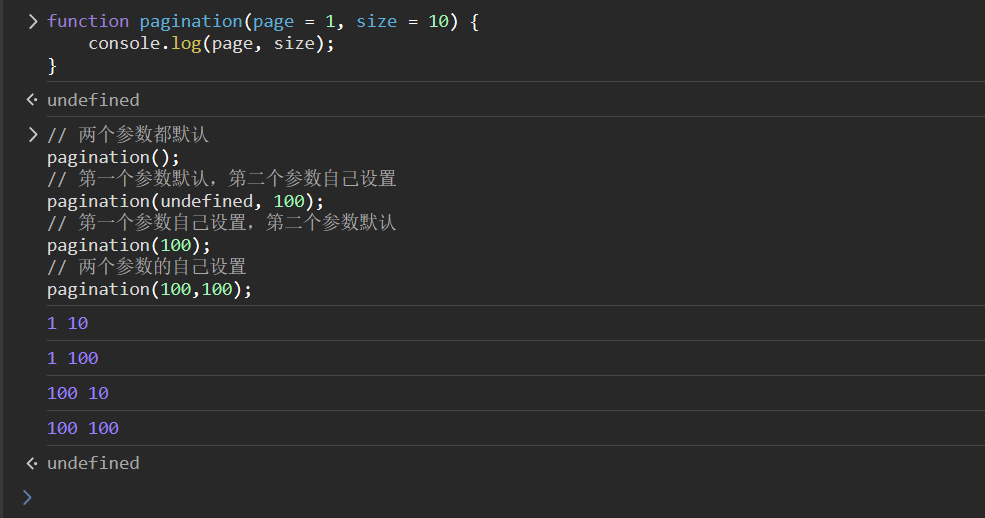Click the pagination(undefined, 100) call

coord(185,201)
